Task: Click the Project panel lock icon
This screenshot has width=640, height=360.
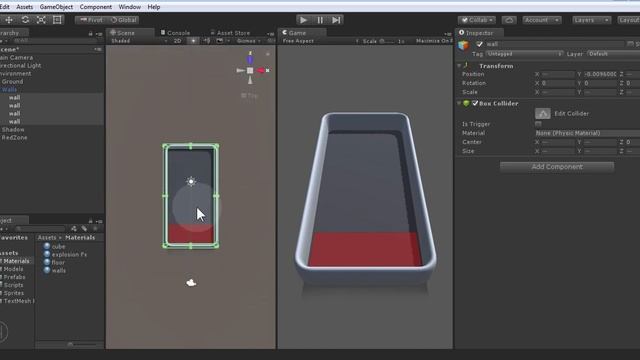Action: pos(90,221)
